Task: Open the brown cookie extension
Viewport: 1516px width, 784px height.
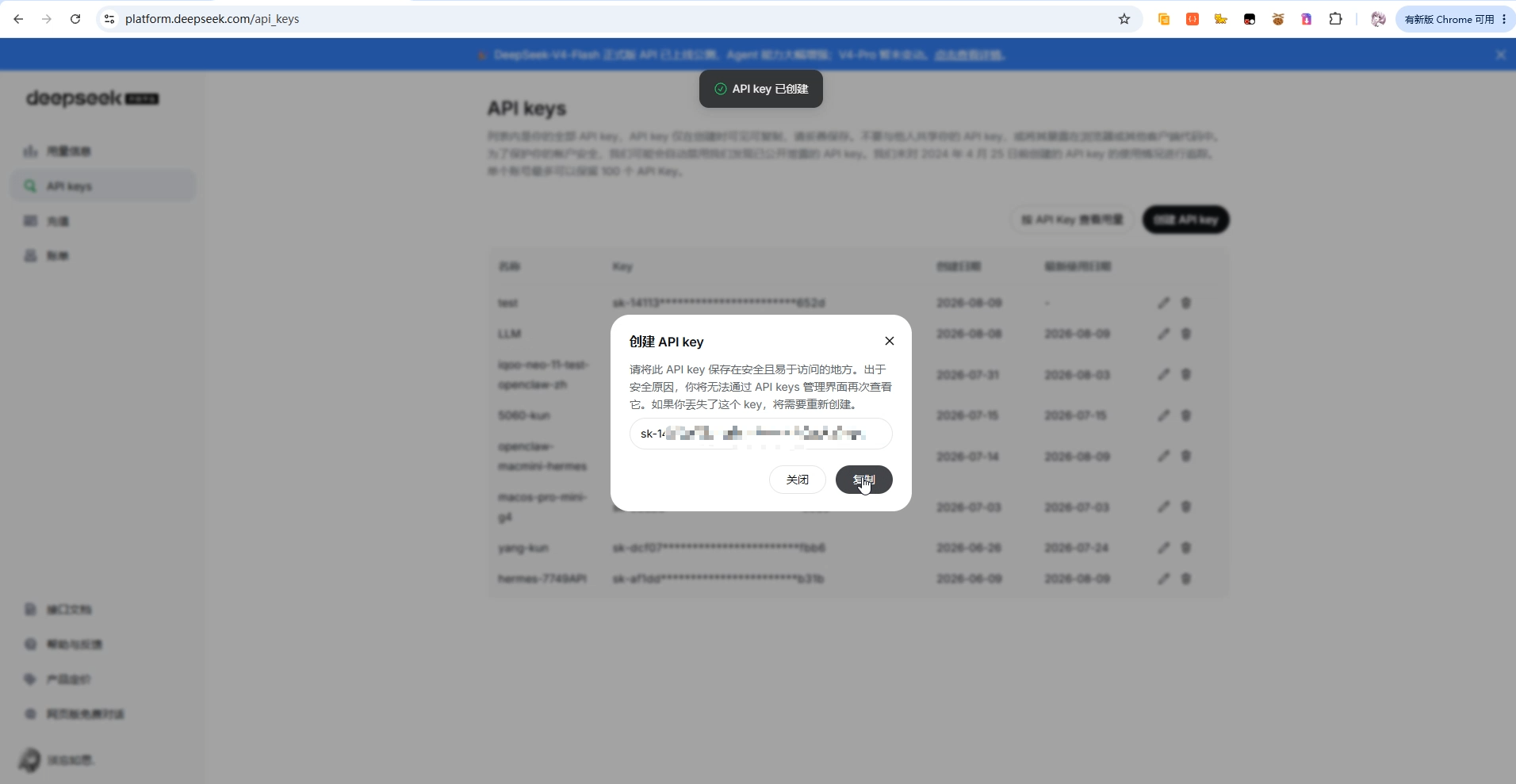Action: 1278,19
